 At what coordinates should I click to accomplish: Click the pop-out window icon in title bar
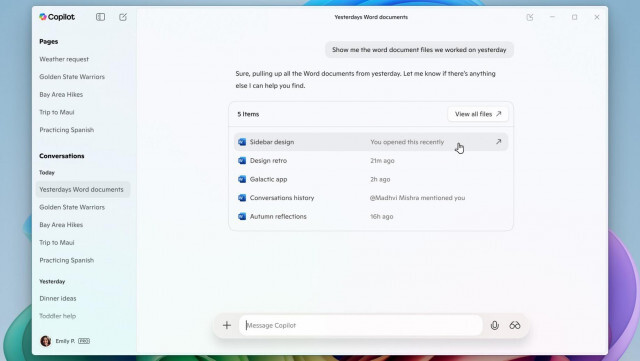click(x=530, y=17)
